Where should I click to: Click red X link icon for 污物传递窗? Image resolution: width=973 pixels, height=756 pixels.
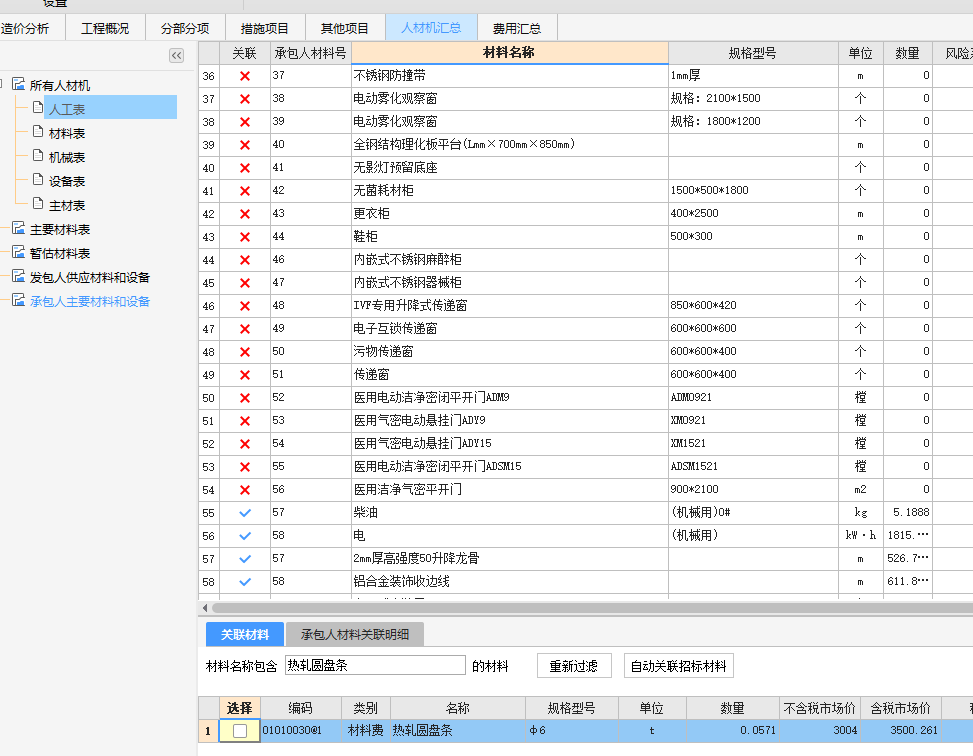[245, 351]
